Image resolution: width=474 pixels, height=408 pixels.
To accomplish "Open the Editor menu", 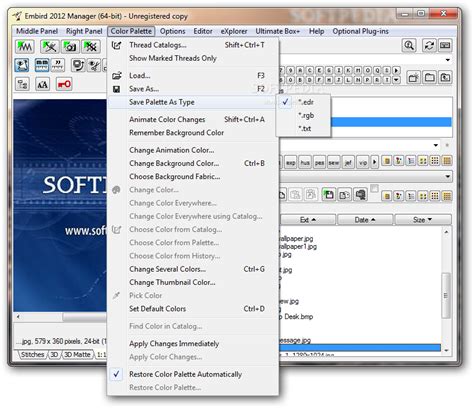I will pyautogui.click(x=203, y=31).
